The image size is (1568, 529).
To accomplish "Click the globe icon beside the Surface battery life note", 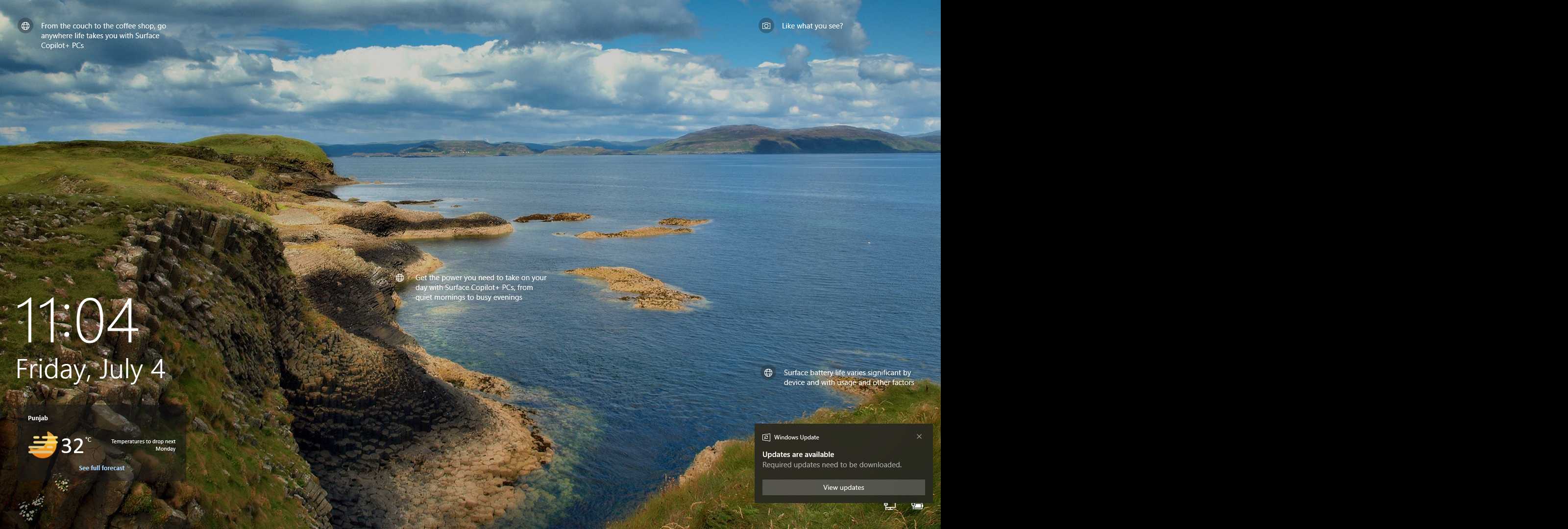I will pos(768,373).
